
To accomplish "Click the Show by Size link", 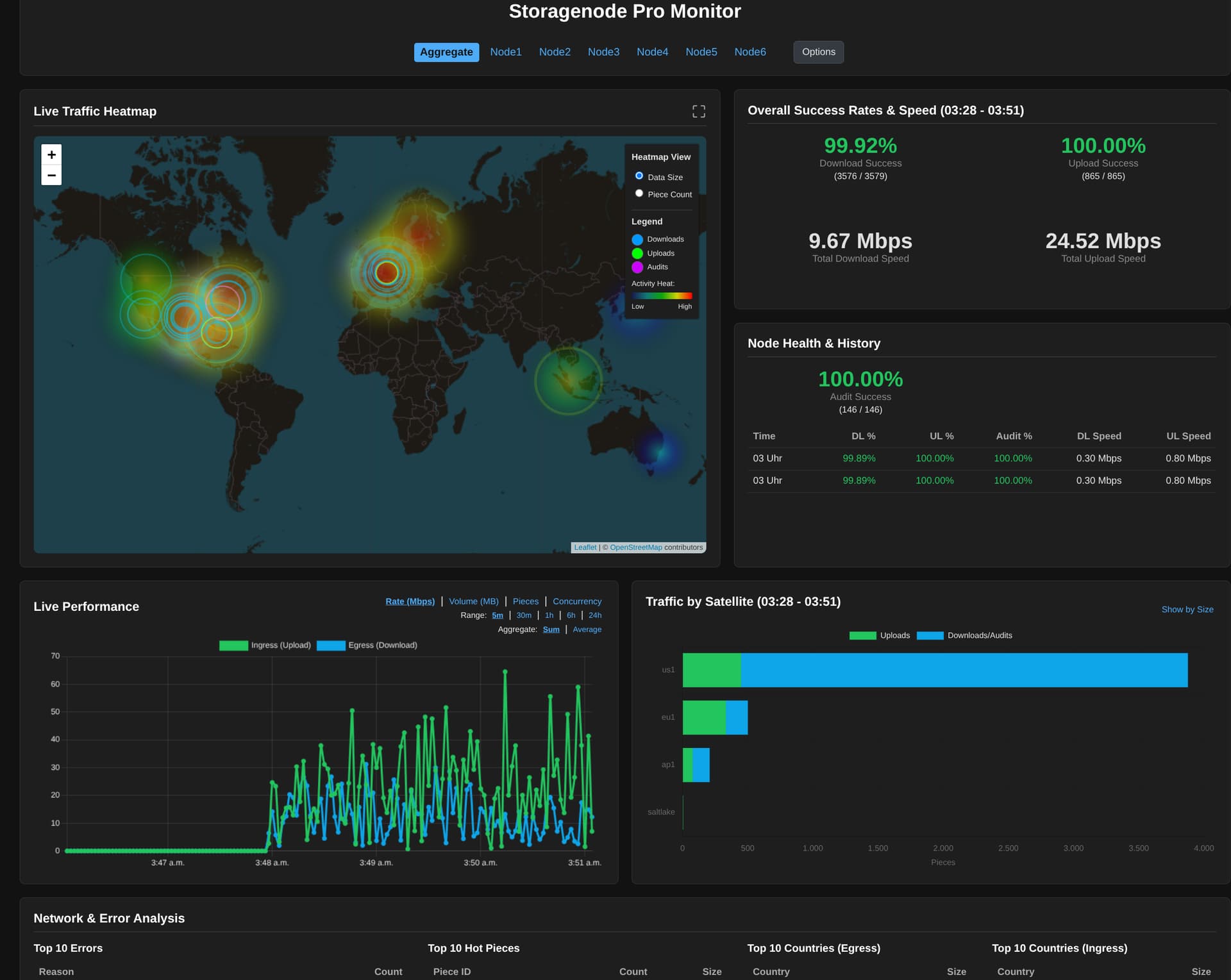I will click(1187, 610).
